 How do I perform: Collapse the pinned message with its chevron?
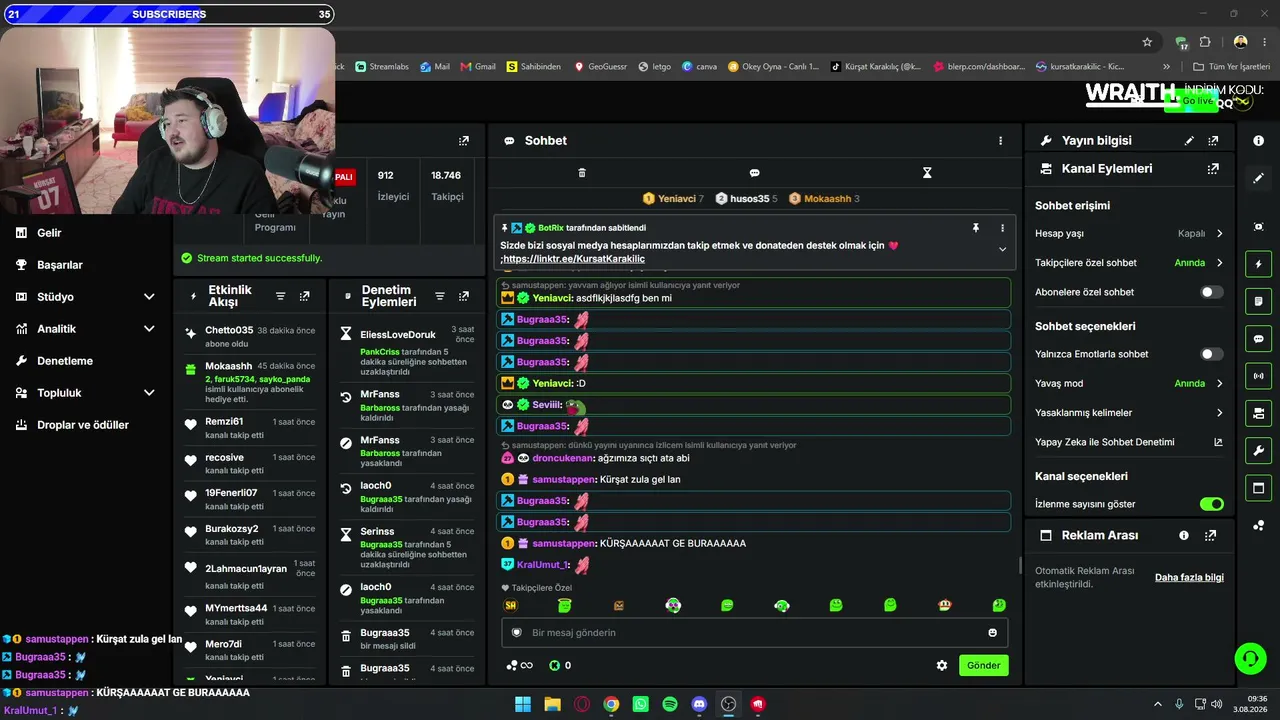pyautogui.click(x=1002, y=249)
